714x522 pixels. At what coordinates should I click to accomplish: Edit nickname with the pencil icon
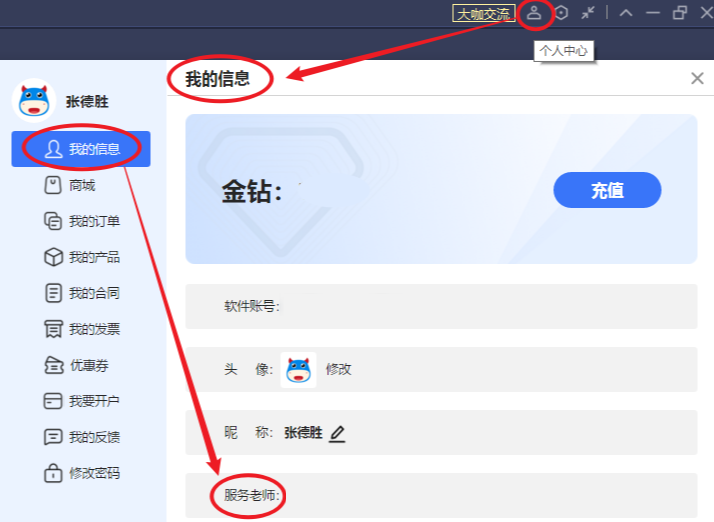tap(337, 433)
